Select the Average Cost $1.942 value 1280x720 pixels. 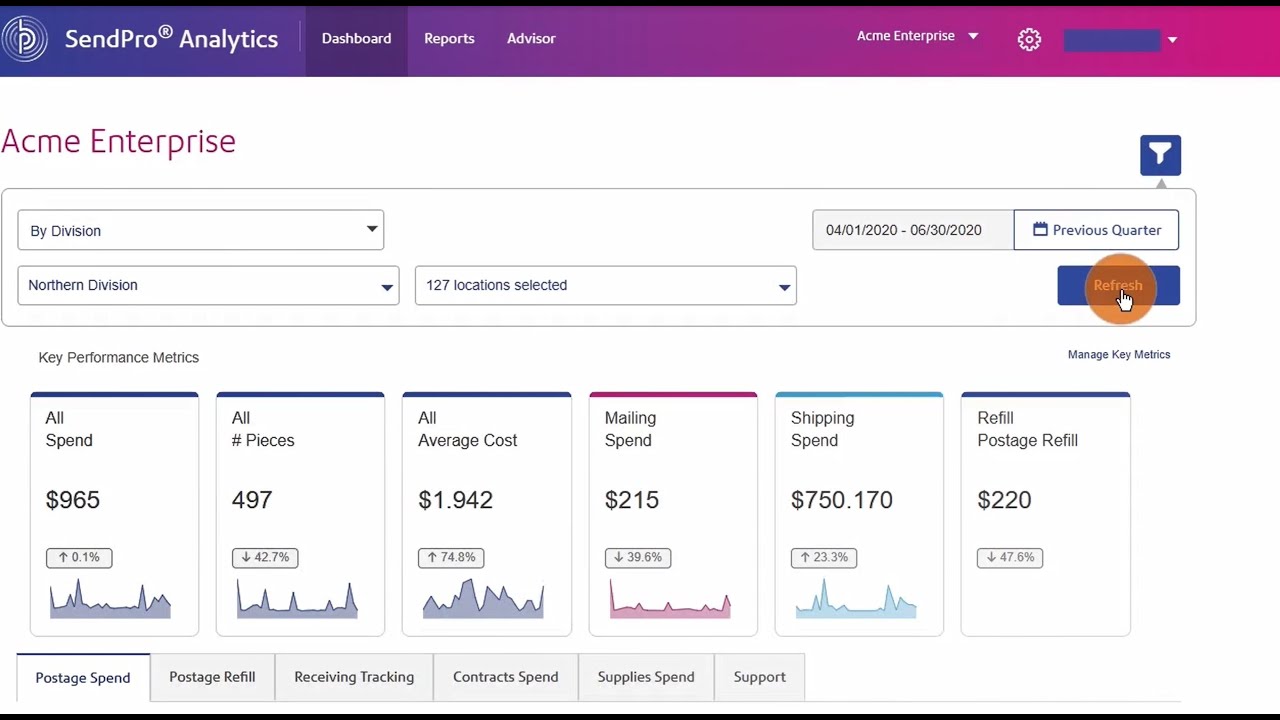pyautogui.click(x=455, y=500)
